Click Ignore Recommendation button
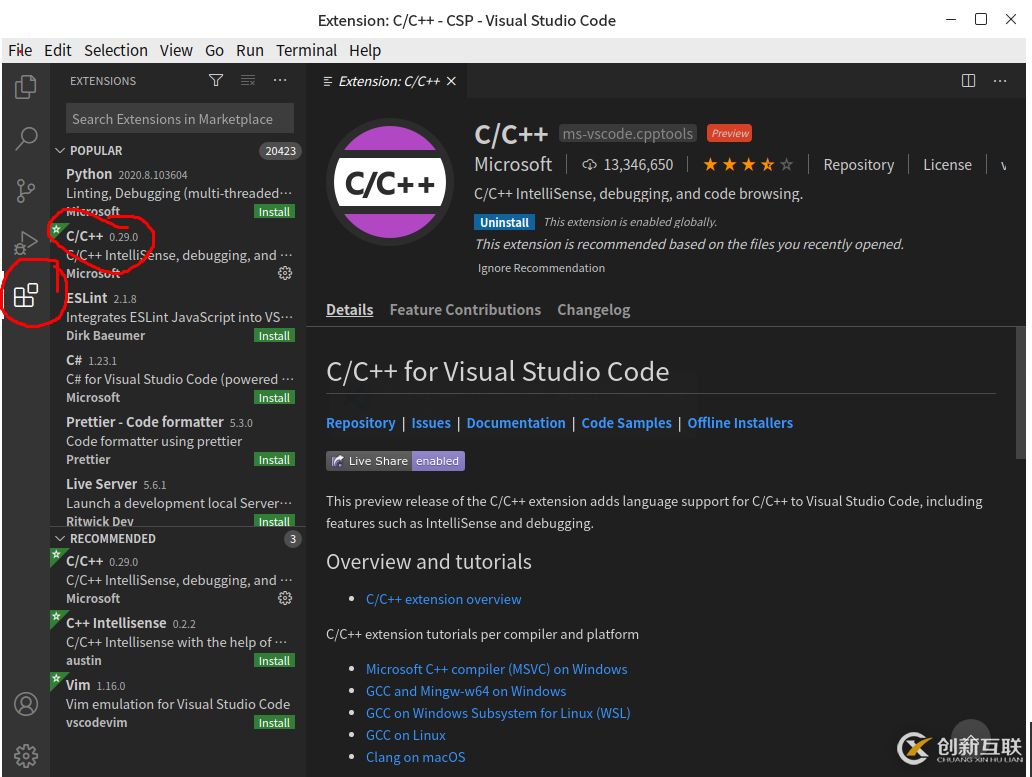Image resolution: width=1032 pixels, height=777 pixels. [x=541, y=268]
